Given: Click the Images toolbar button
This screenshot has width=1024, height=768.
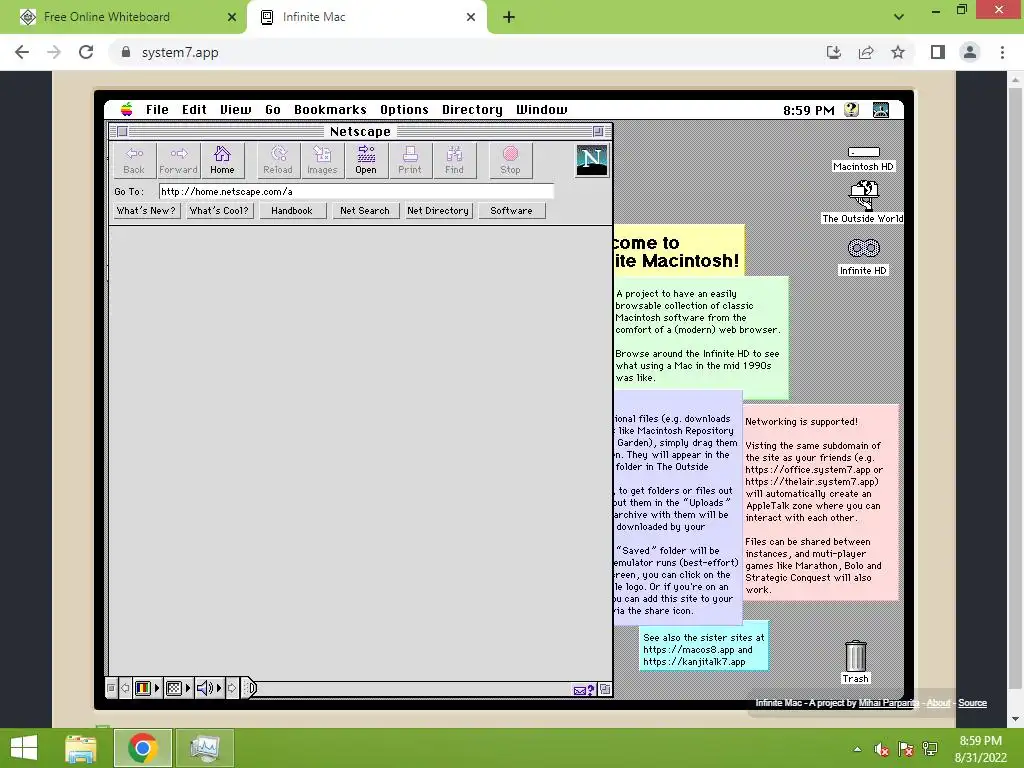Looking at the screenshot, I should pyautogui.click(x=322, y=161).
